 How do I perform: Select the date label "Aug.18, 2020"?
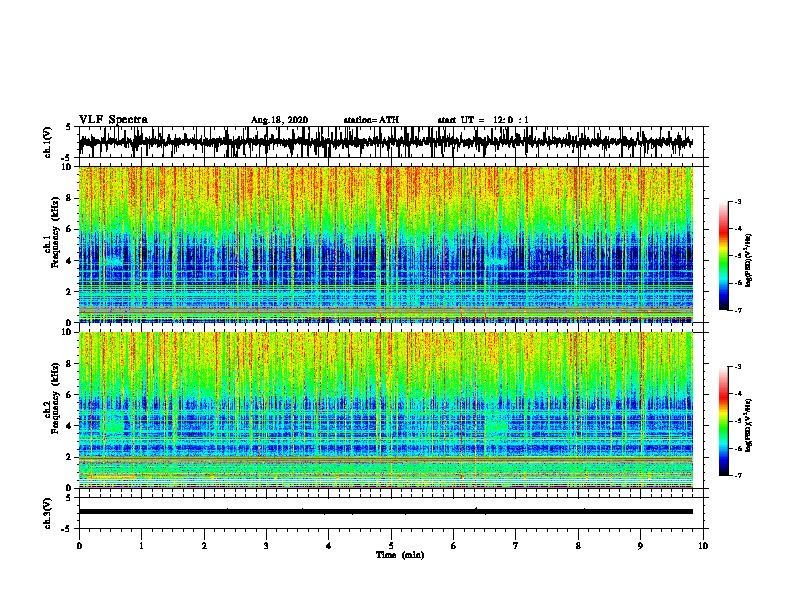coord(279,120)
